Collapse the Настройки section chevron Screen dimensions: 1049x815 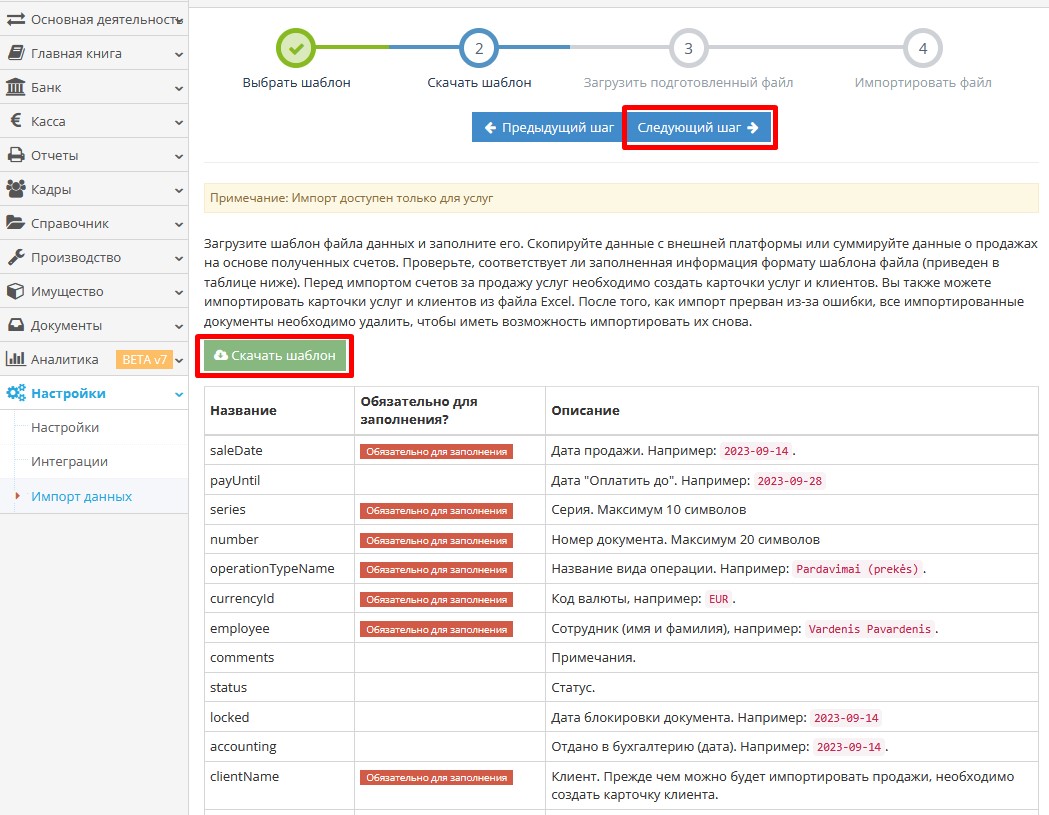coord(178,394)
